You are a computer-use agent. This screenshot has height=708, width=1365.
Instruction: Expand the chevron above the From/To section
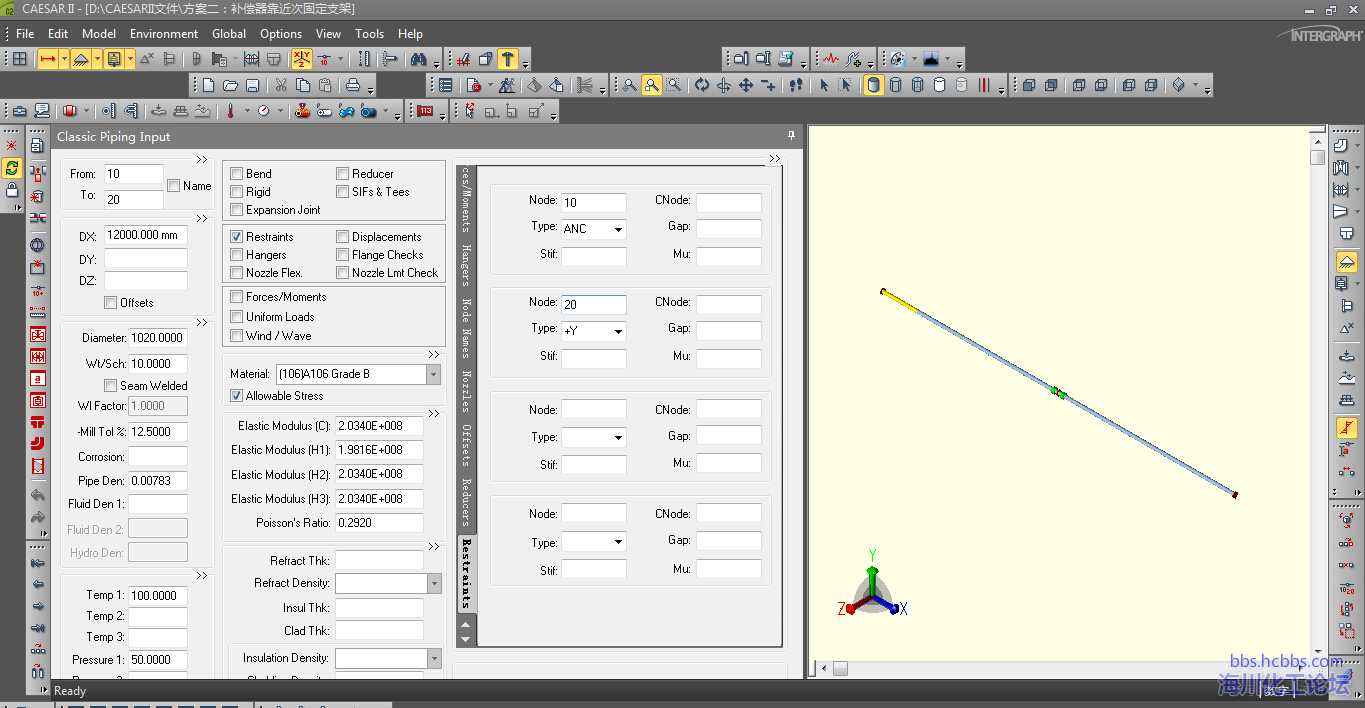tap(201, 160)
